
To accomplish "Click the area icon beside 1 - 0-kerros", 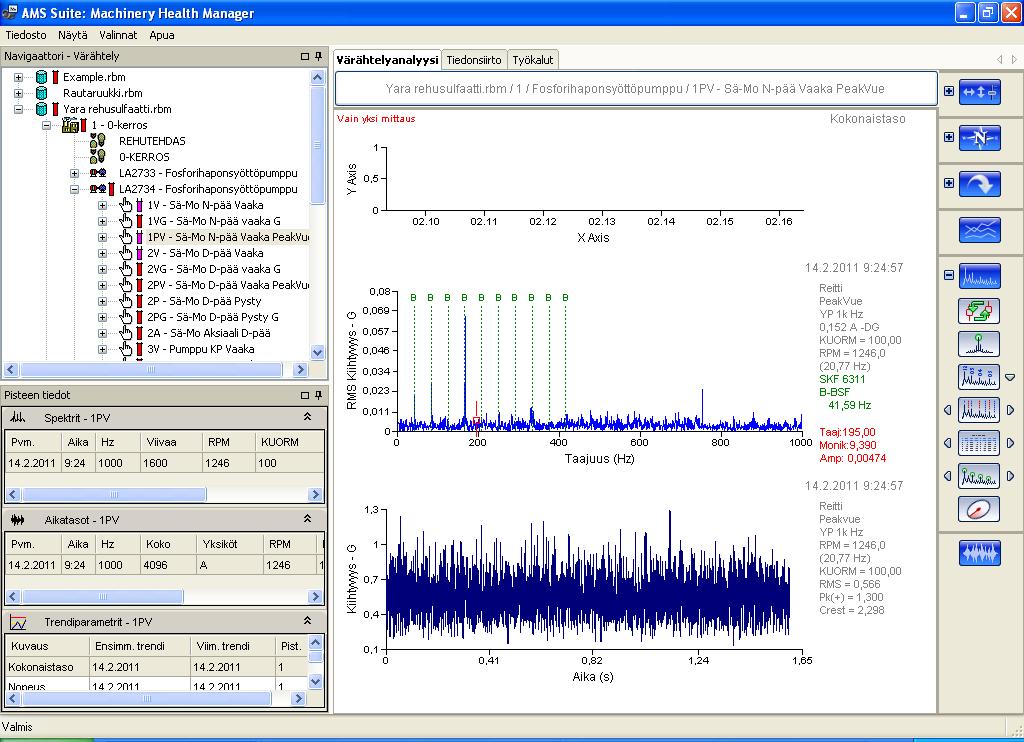I will (70, 125).
